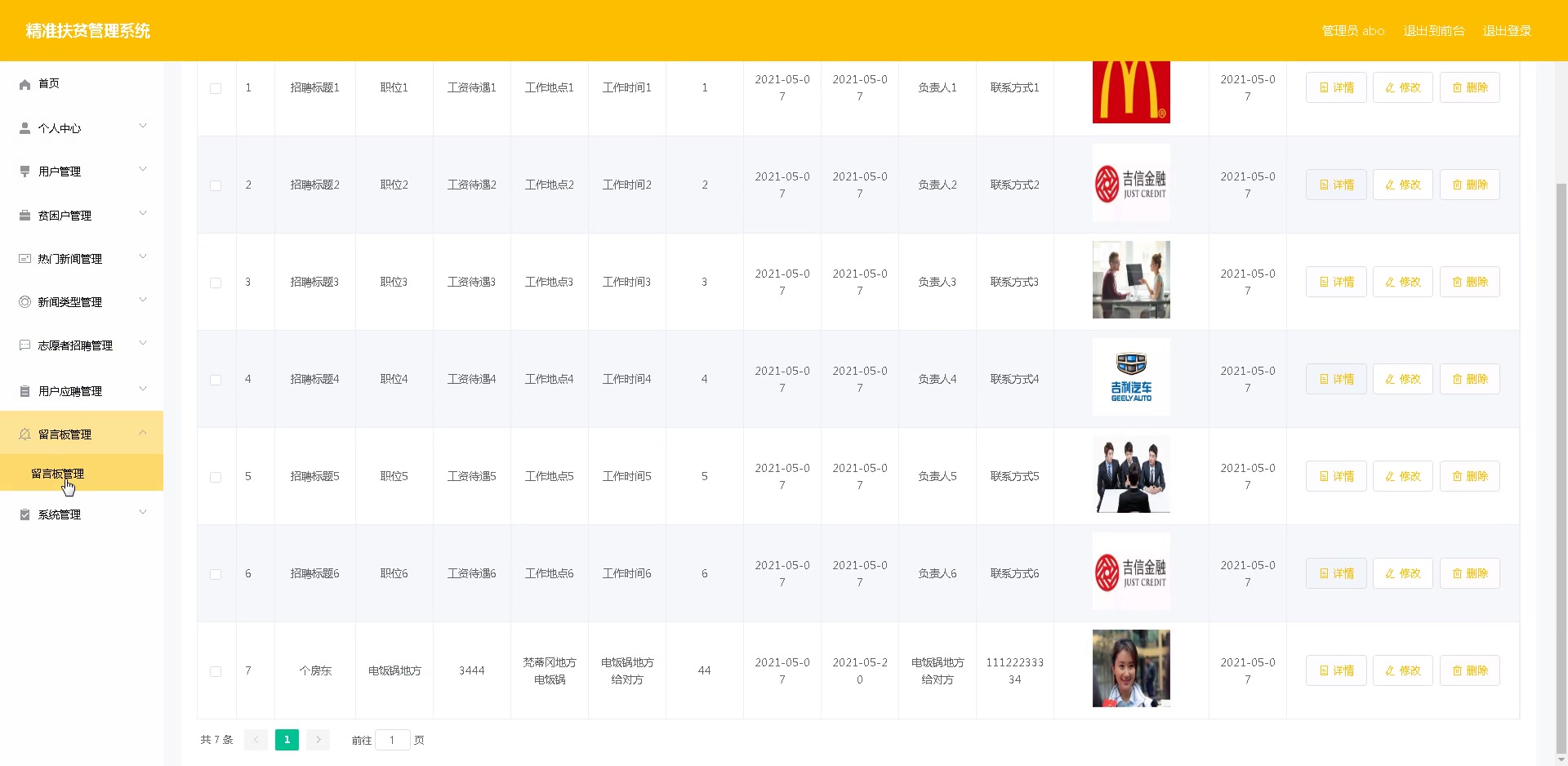Select the checkbox for row 2 招聘标题2
This screenshot has width=1568, height=766.
(216, 185)
